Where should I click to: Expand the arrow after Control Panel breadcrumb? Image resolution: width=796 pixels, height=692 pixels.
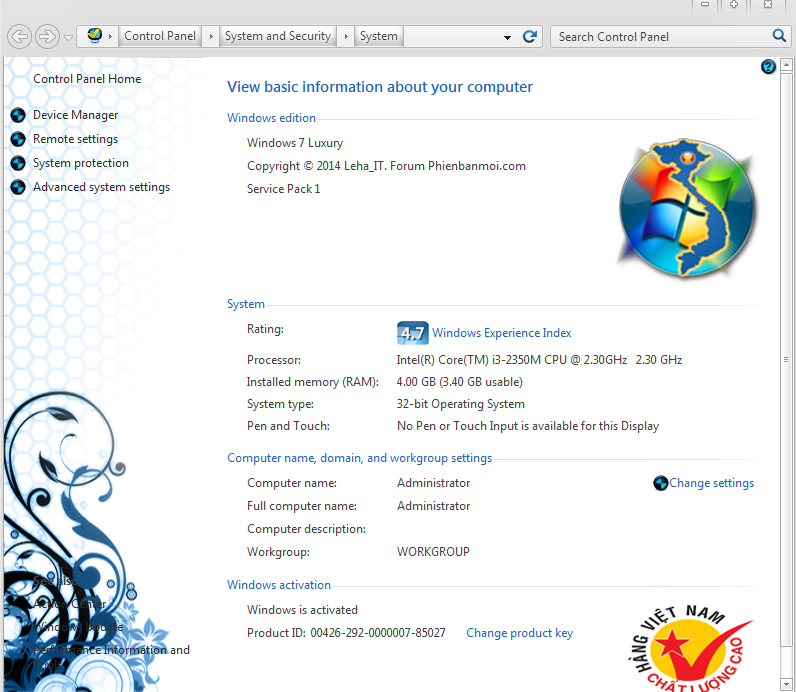211,37
